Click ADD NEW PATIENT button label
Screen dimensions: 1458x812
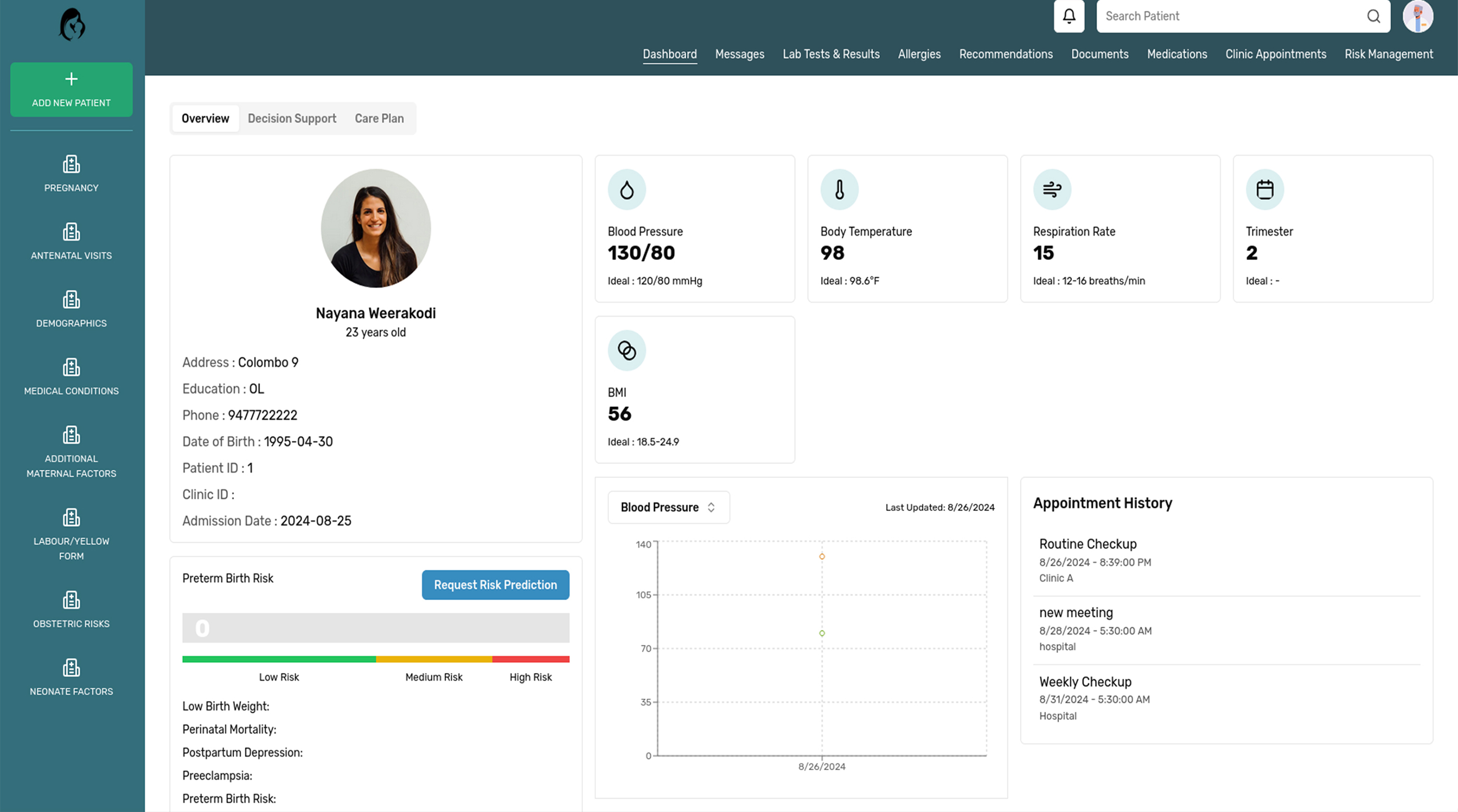coord(71,103)
